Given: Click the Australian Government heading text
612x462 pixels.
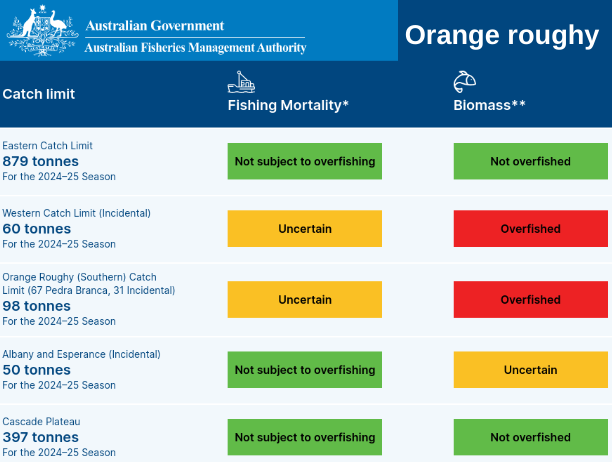Looking at the screenshot, I should (155, 26).
